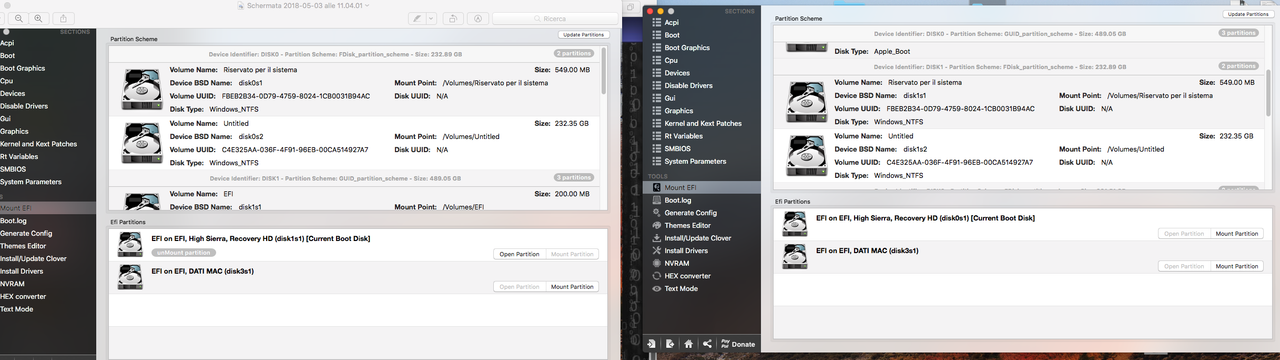Click NVRAM entry in Preview screenshot sidebar
This screenshot has width=1280, height=360.
[x=12, y=283]
